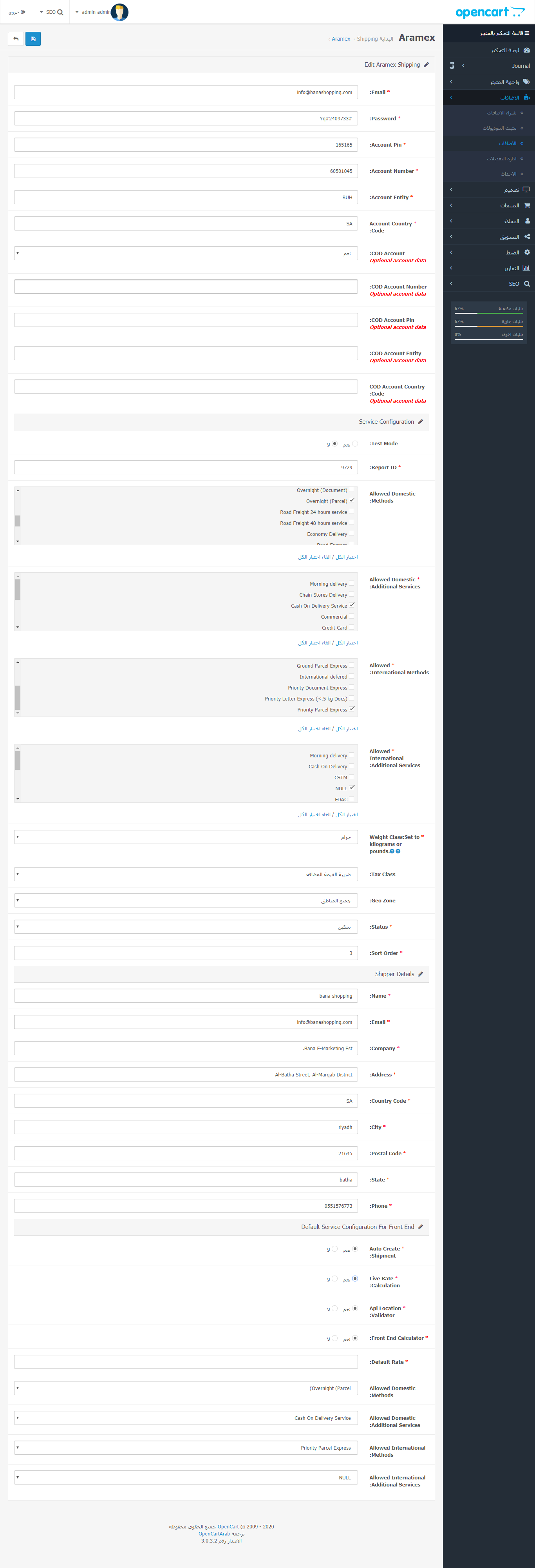This screenshot has width=535, height=1568.
Task: Check the Overnight (Document) domestic method
Action: (351, 489)
